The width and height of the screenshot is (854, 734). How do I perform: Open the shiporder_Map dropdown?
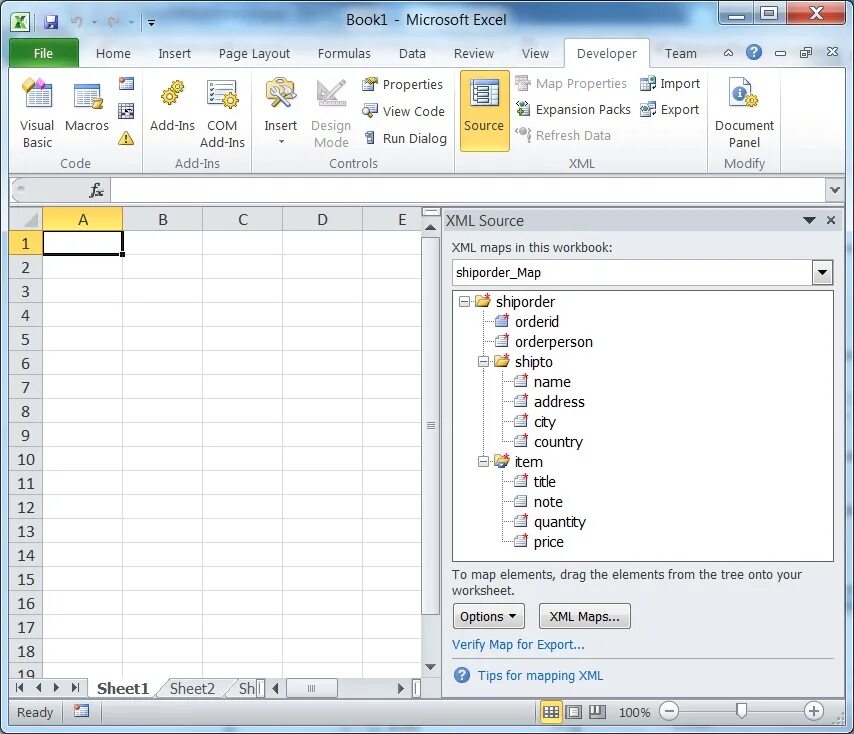pos(822,272)
